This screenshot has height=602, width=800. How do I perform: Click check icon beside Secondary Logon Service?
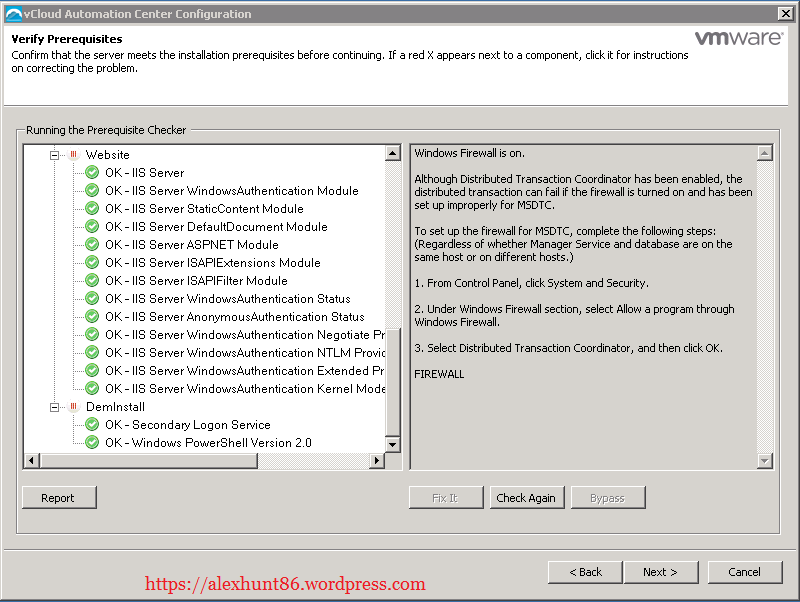click(x=92, y=424)
